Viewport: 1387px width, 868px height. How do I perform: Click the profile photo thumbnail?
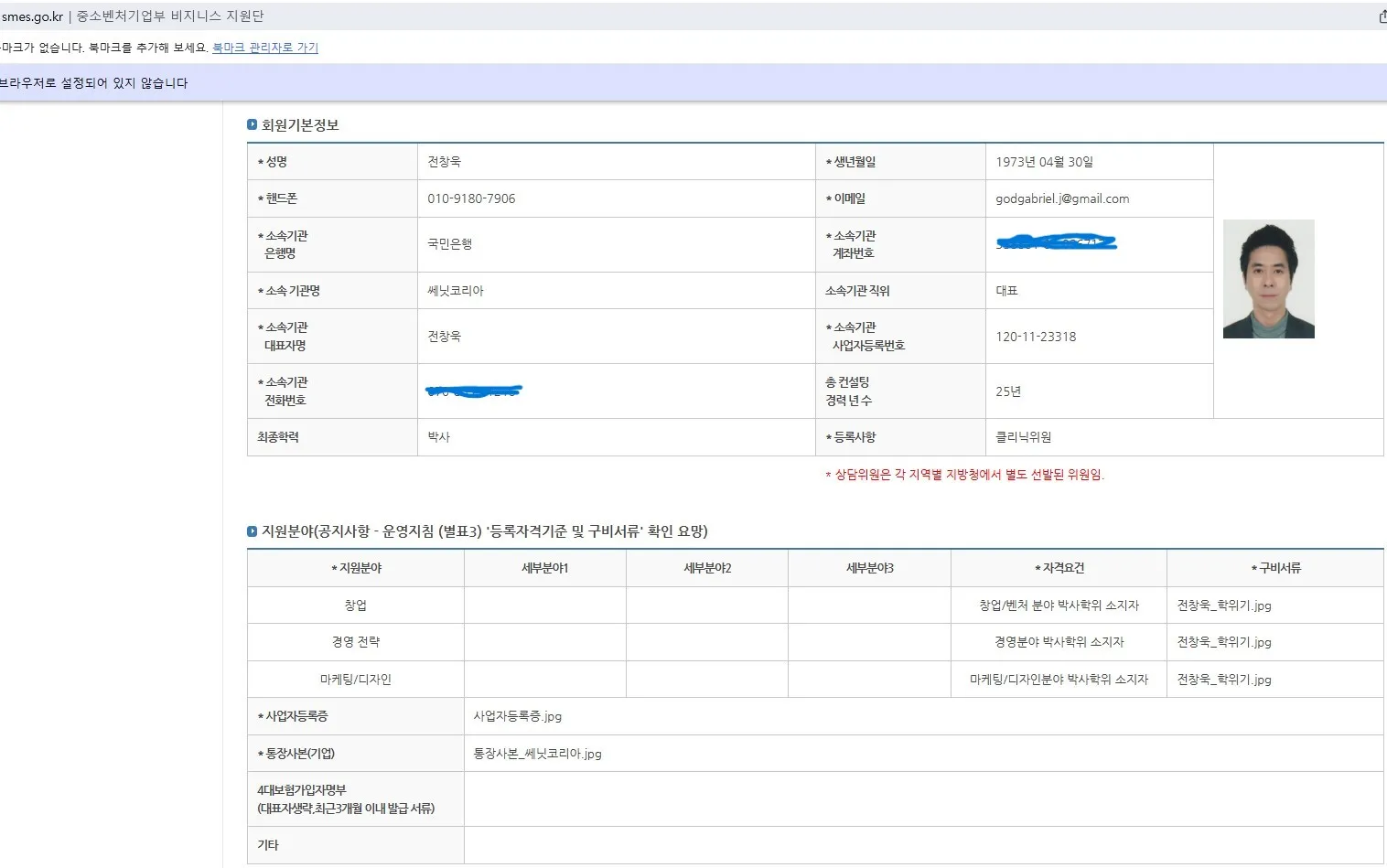[1269, 279]
